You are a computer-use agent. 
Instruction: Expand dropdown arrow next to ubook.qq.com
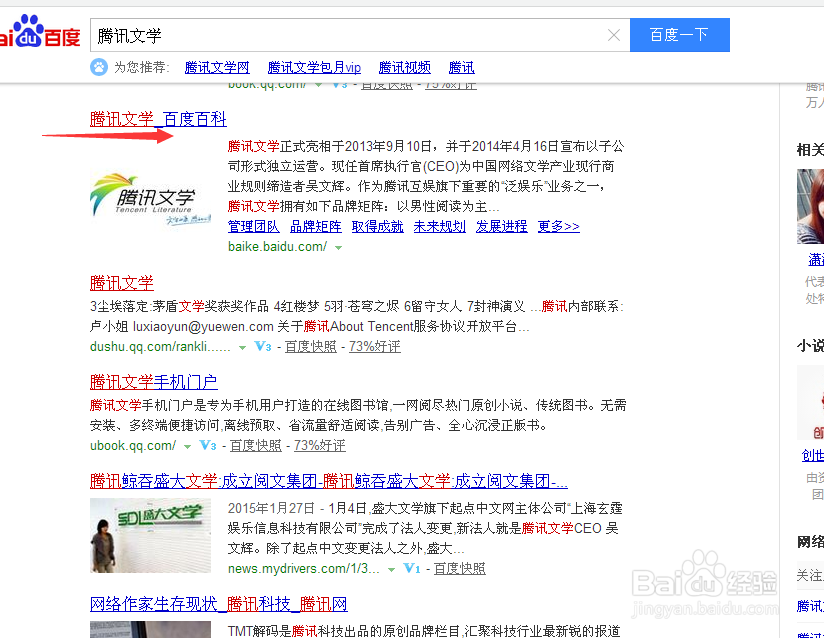(187, 447)
